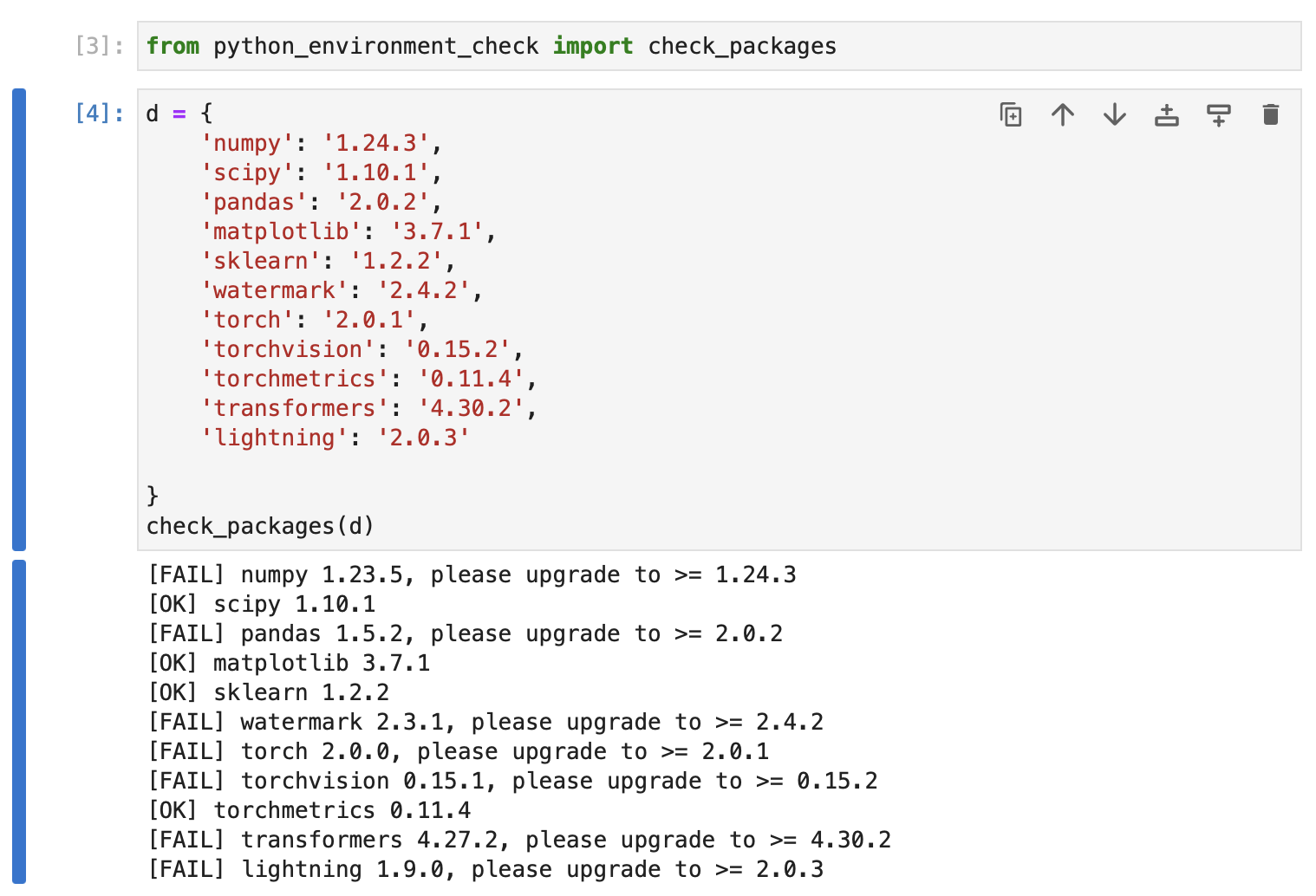Image resolution: width=1316 pixels, height=896 pixels.
Task: Duplicate the current code cell
Action: tap(1011, 114)
